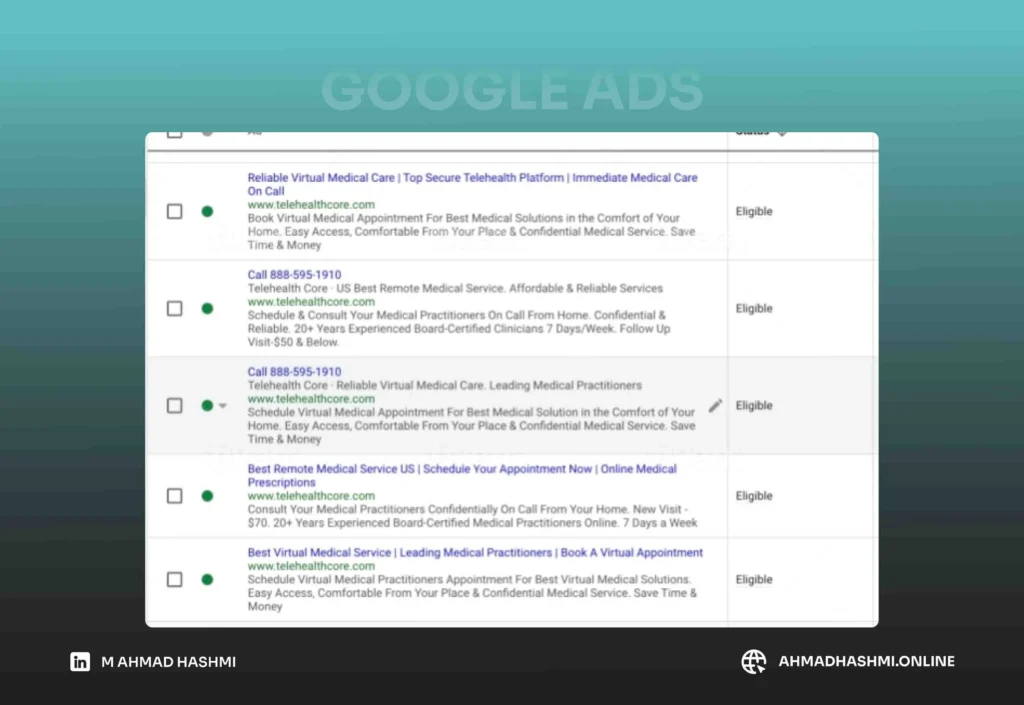
Task: Click the Status column header
Action: [x=753, y=133]
